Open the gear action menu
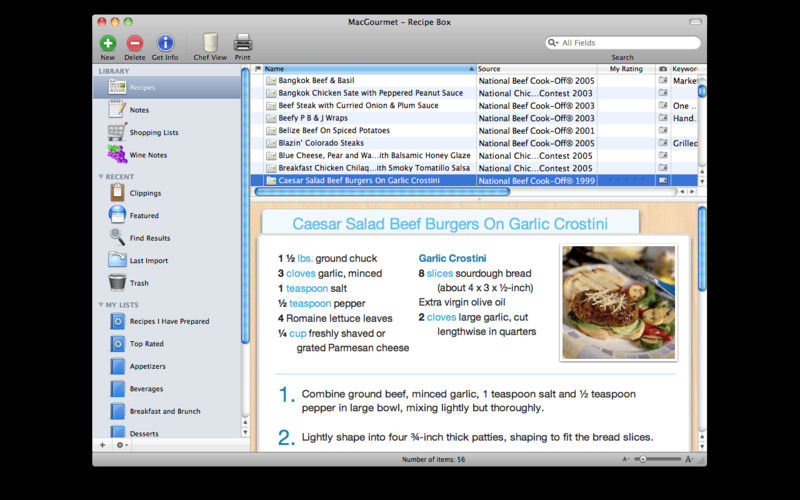800x500 pixels. (x=121, y=445)
